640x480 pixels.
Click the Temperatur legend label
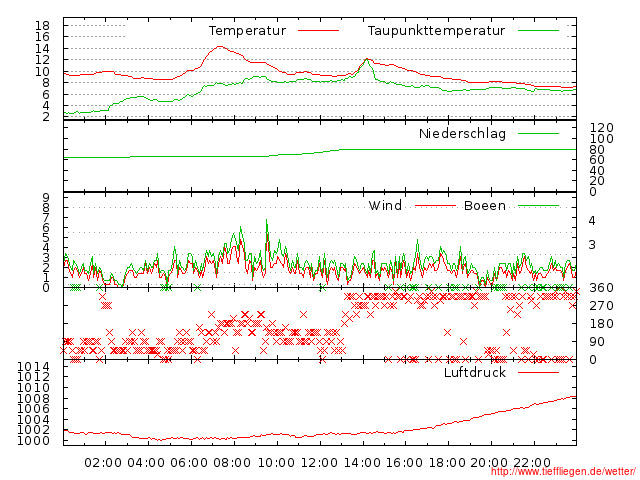[x=247, y=31]
